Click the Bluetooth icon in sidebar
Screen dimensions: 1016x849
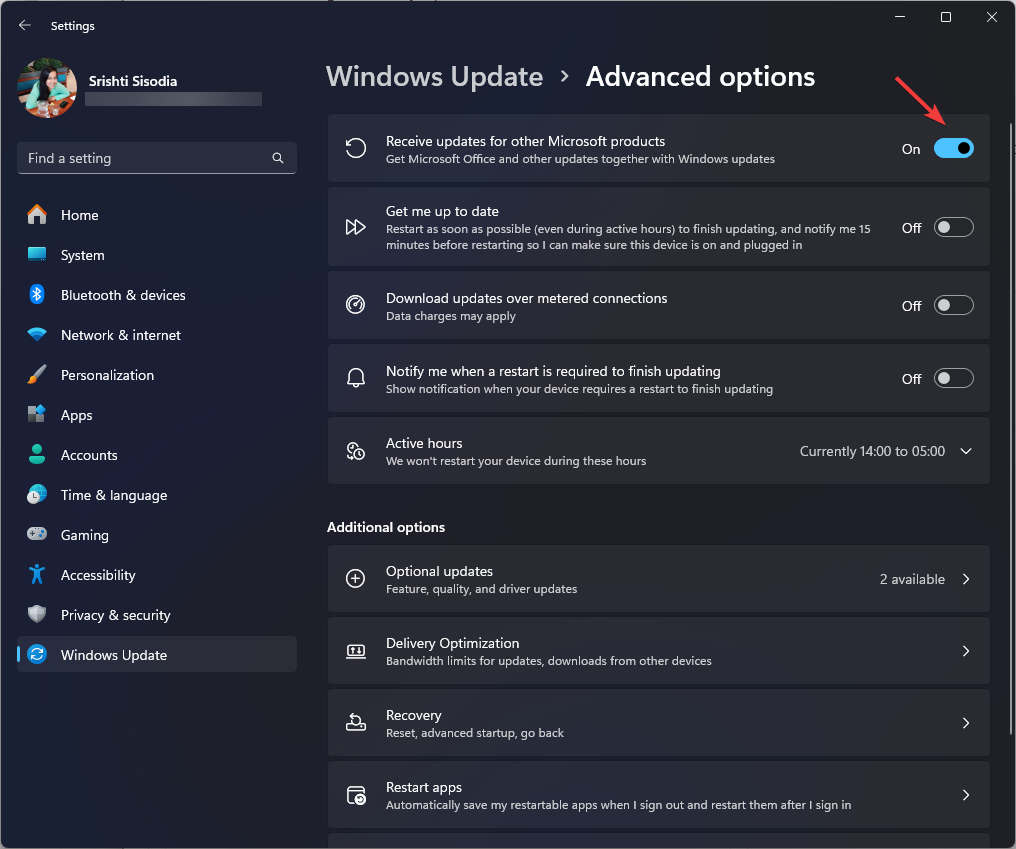pyautogui.click(x=37, y=294)
